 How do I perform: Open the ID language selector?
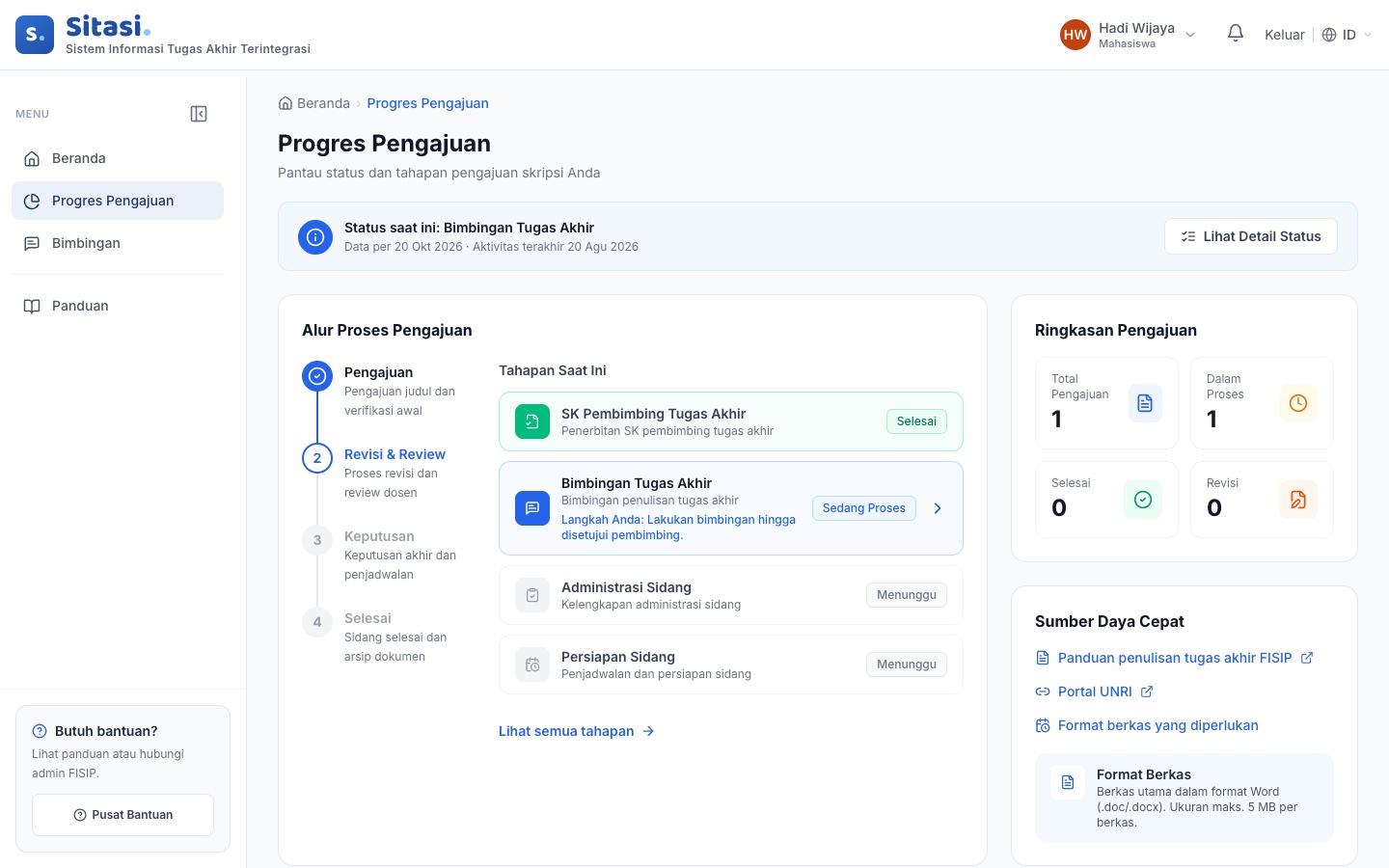click(x=1347, y=35)
